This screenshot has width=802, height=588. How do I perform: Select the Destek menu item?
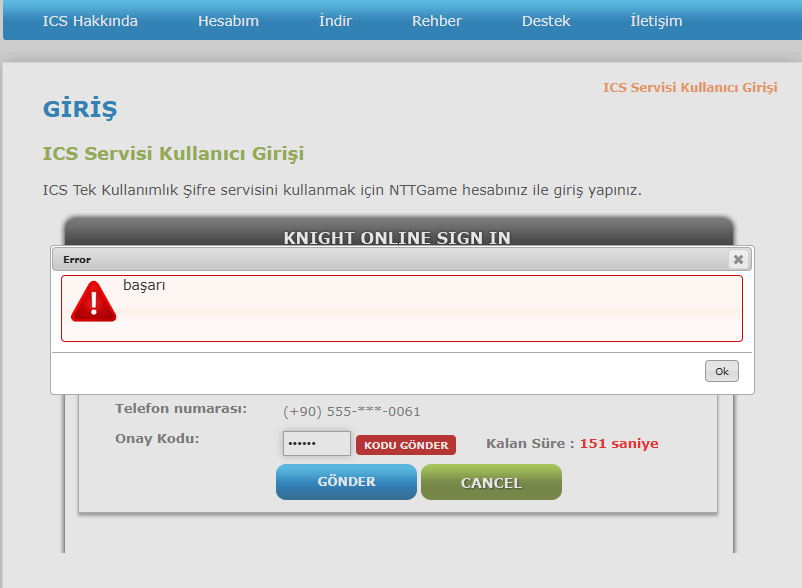click(x=546, y=21)
